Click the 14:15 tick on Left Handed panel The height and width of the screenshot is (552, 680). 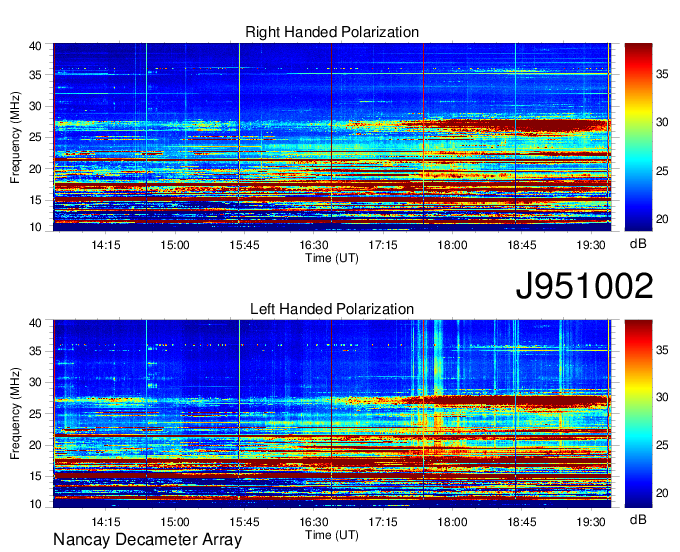coord(105,522)
